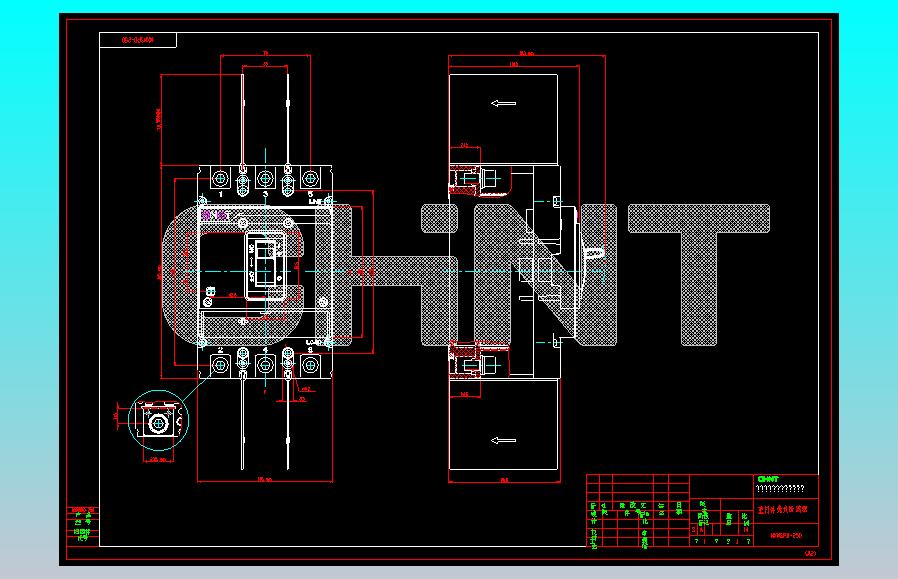
Task: Select the LINE label near terminal 5
Action: point(315,202)
